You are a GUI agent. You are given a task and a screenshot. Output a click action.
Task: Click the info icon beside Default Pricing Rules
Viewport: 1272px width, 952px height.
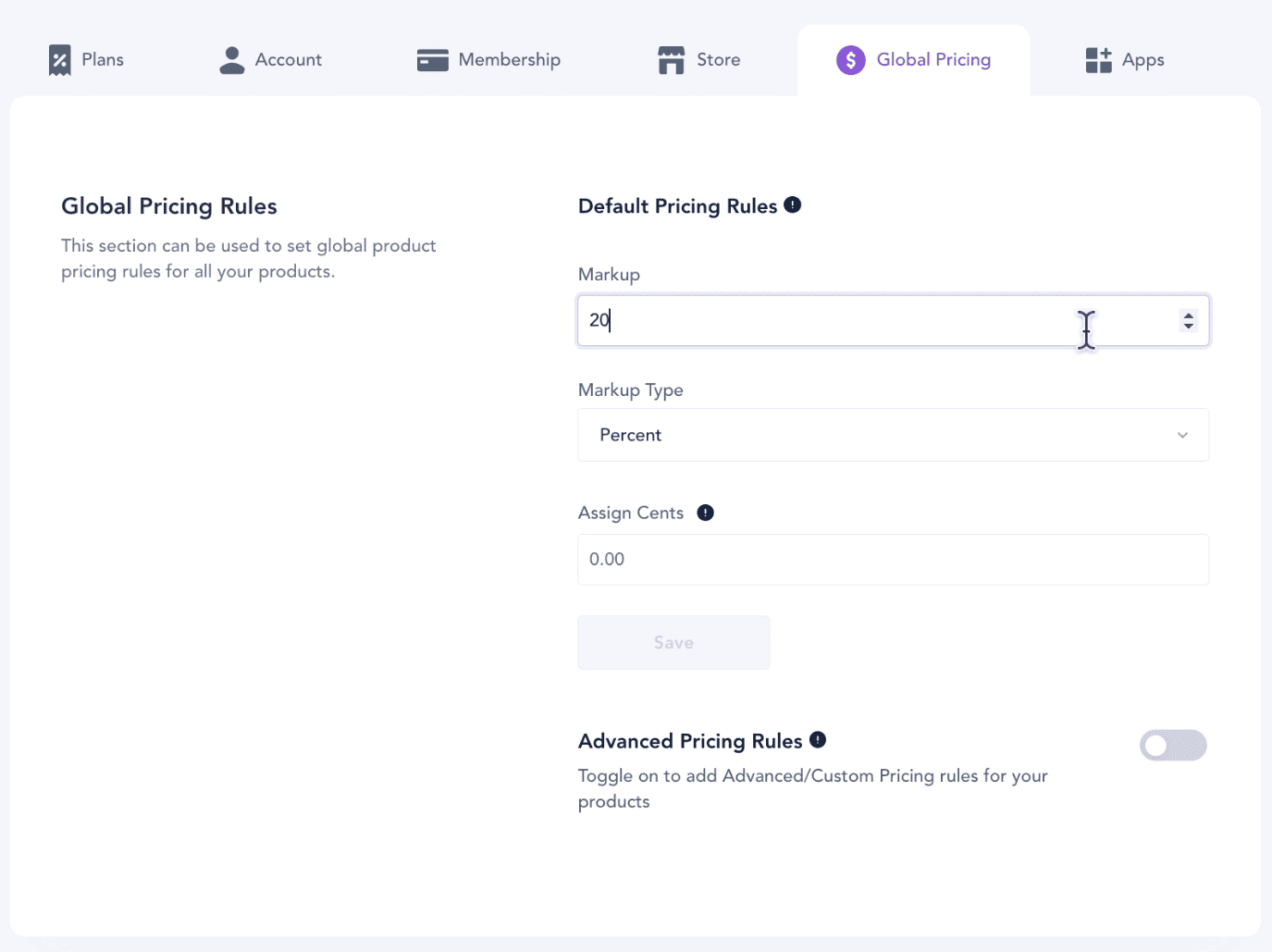(x=793, y=204)
